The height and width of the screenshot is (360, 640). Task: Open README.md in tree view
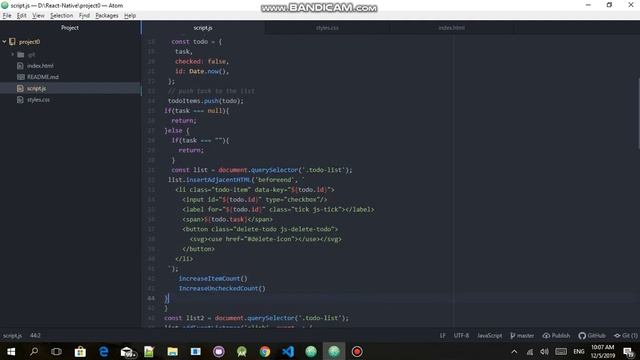[42, 77]
